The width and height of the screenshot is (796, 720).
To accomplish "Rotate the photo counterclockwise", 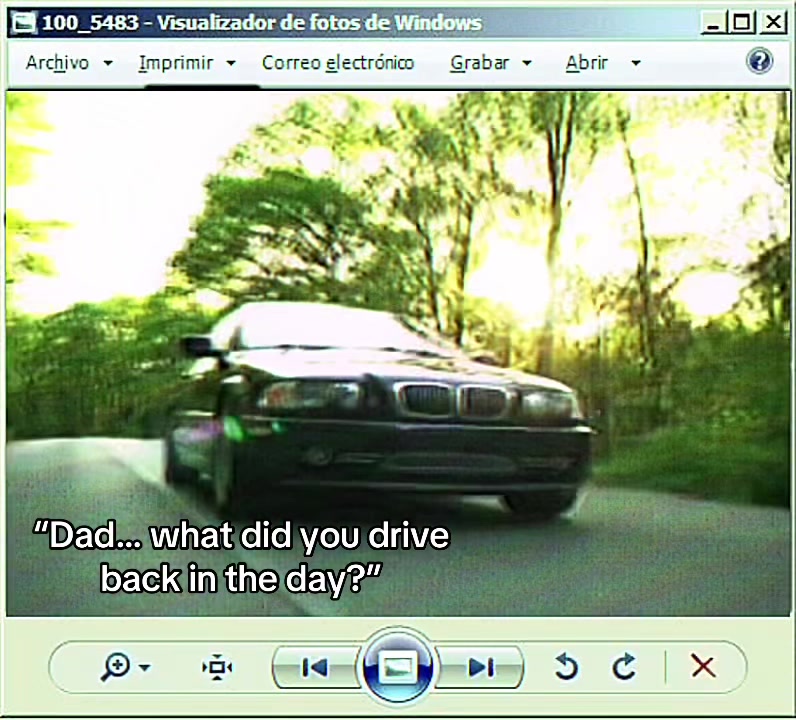I will 566,667.
